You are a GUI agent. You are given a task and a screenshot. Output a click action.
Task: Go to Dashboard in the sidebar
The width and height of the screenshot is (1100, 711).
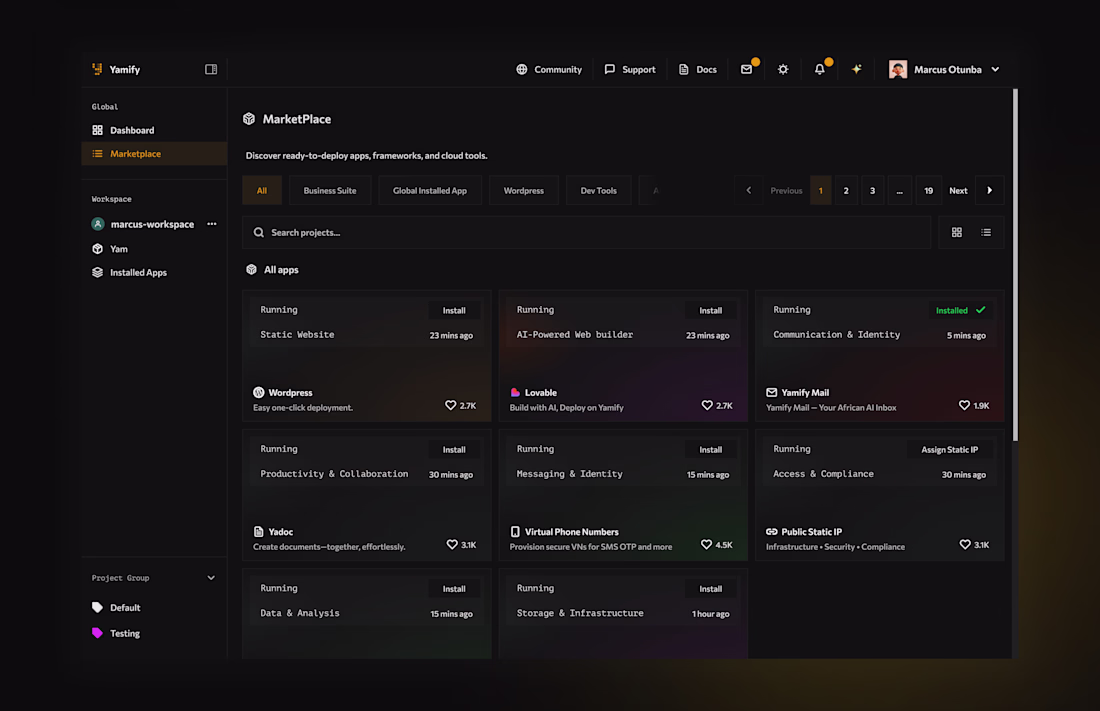[132, 130]
